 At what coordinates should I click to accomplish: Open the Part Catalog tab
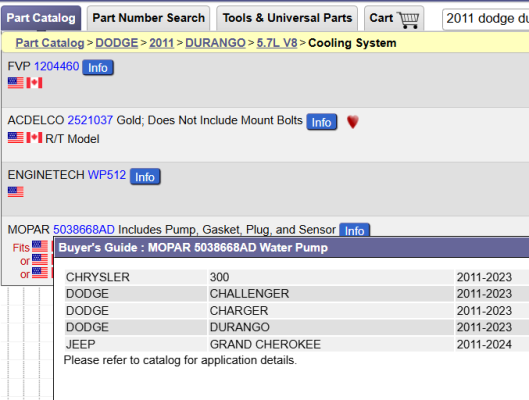point(41,18)
